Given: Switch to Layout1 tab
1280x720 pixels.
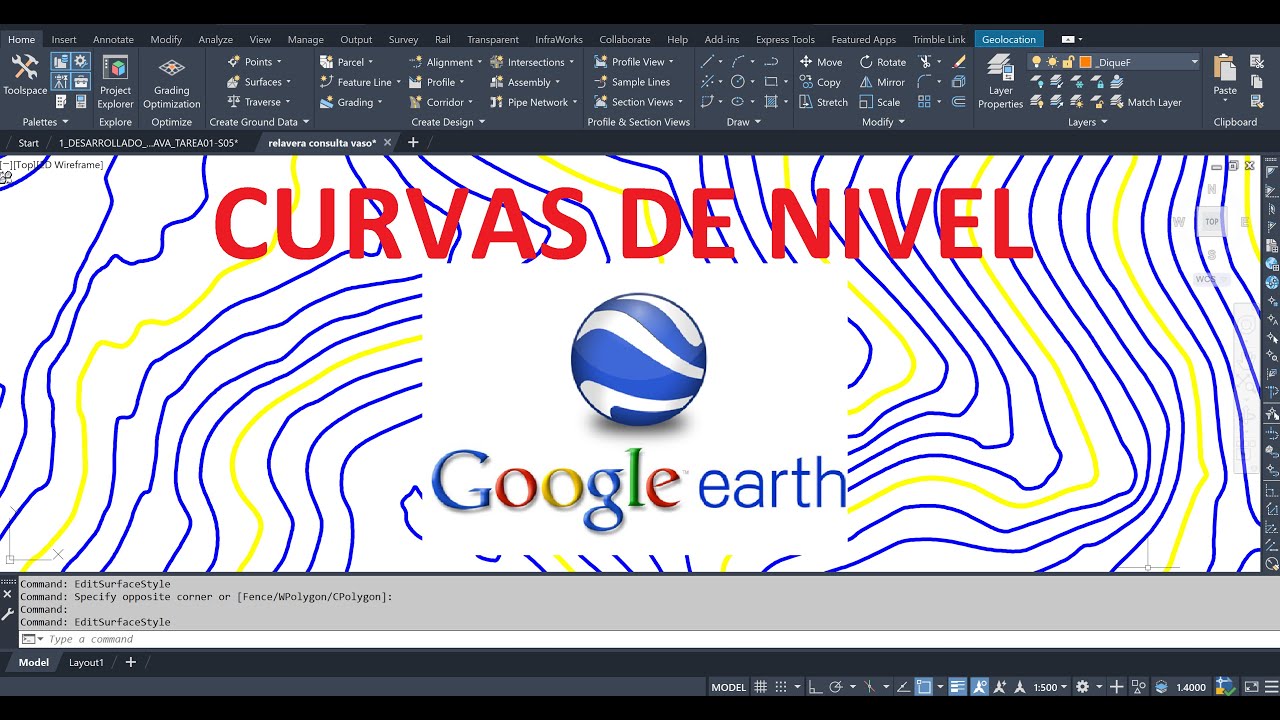Looking at the screenshot, I should 86,662.
